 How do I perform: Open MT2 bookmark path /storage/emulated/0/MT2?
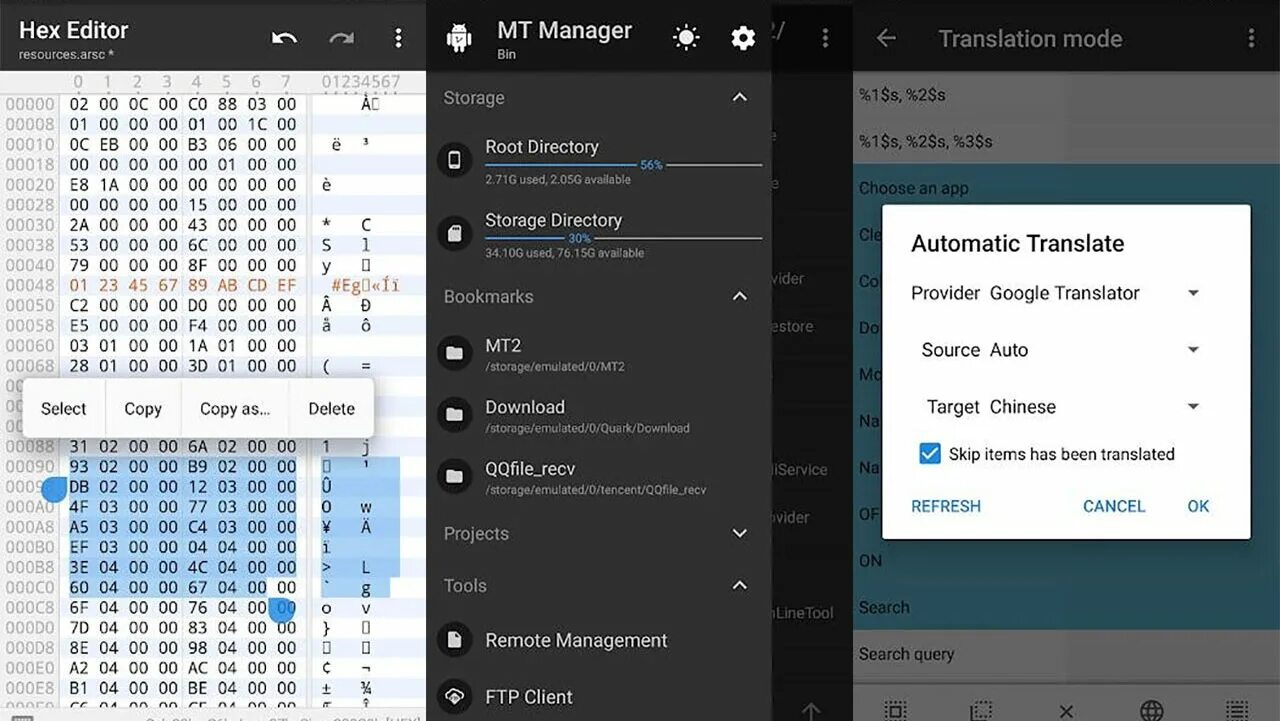click(x=600, y=353)
